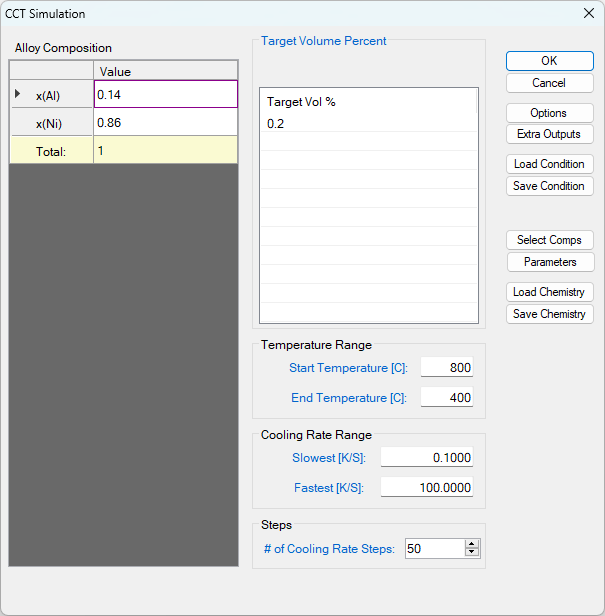Click the Start Temperature field

tap(446, 368)
